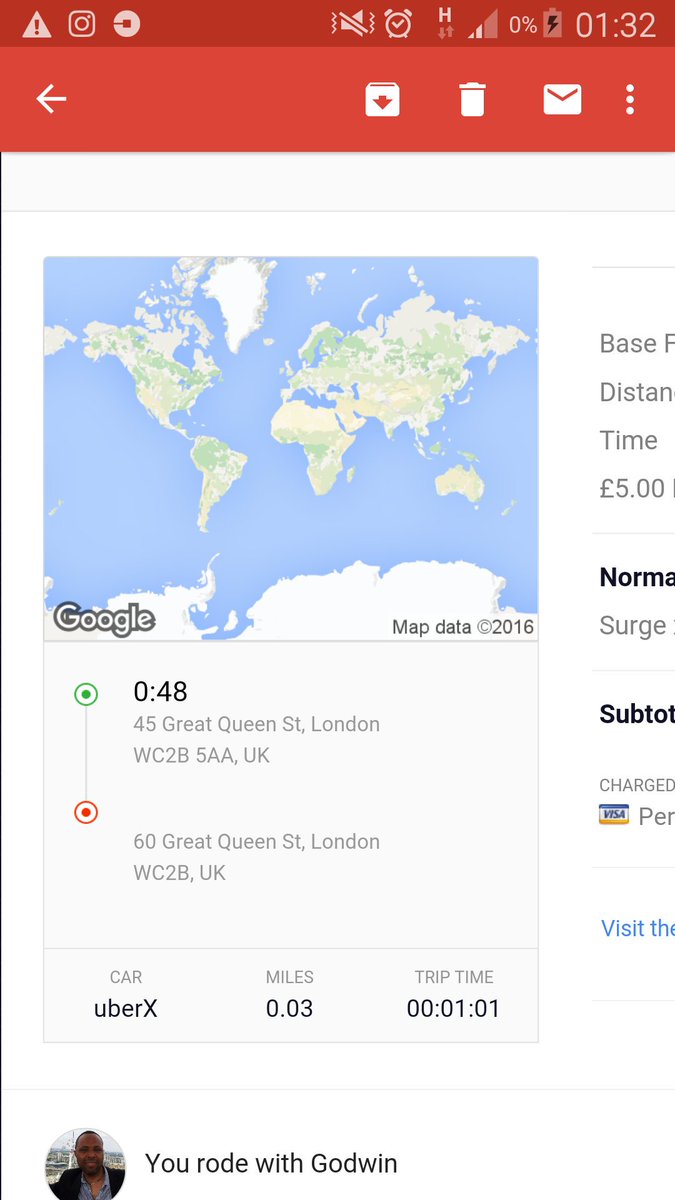Tap the Uber notification icon in status bar

(127, 24)
